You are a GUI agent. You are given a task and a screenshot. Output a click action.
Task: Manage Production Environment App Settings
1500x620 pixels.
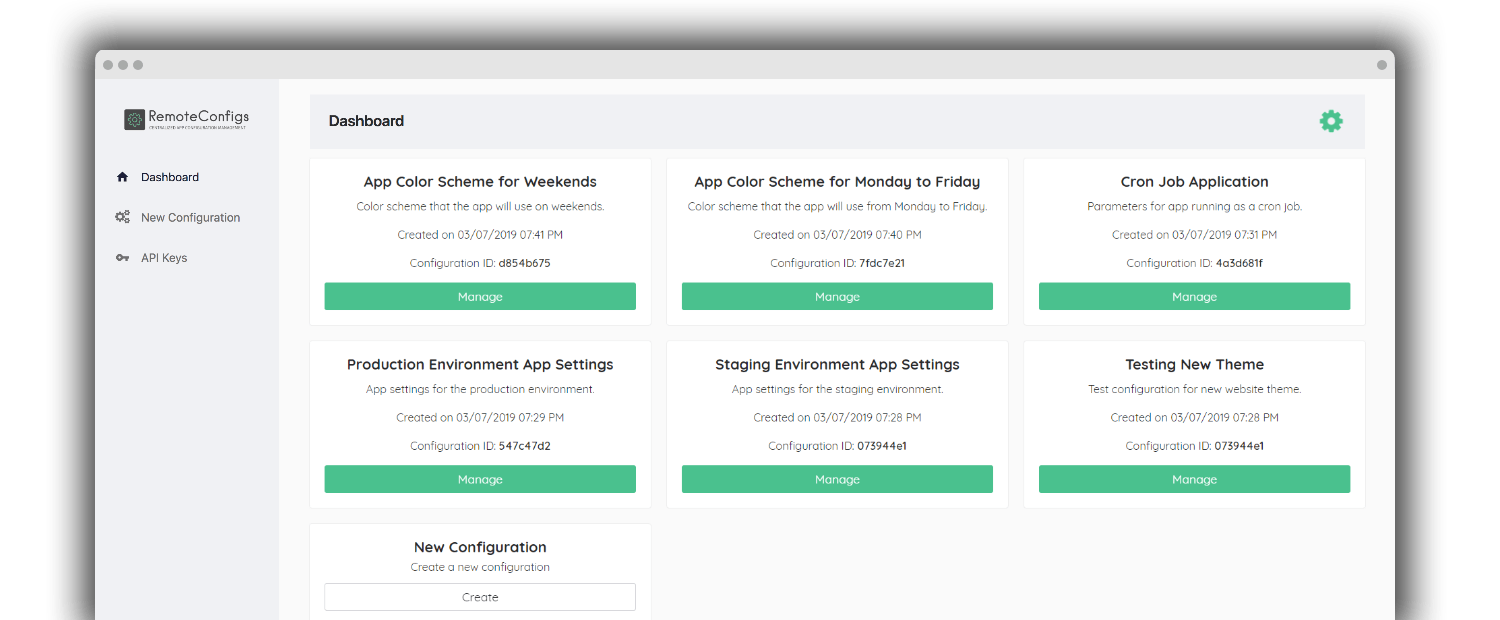[x=480, y=479]
